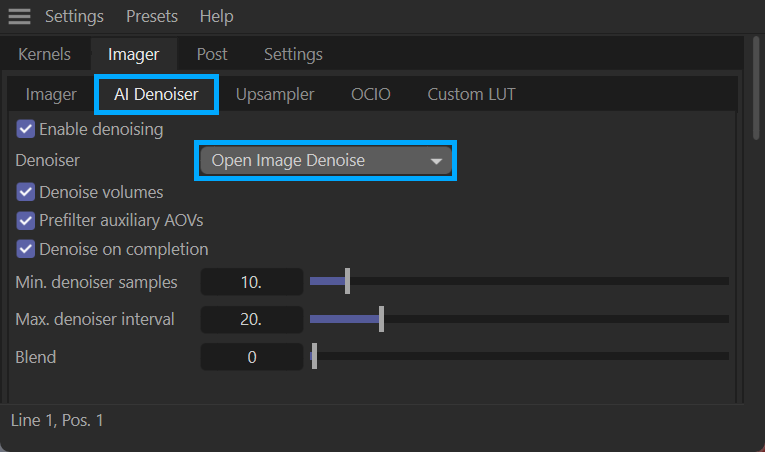Screen dimensions: 765x452
Task: Open the Custom LUT sub-tab
Action: [x=471, y=95]
